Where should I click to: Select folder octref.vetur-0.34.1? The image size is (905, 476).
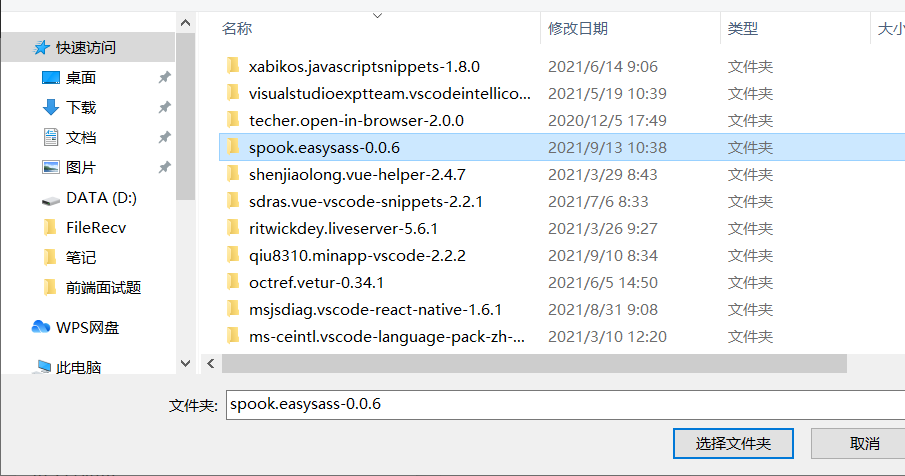[x=316, y=283]
